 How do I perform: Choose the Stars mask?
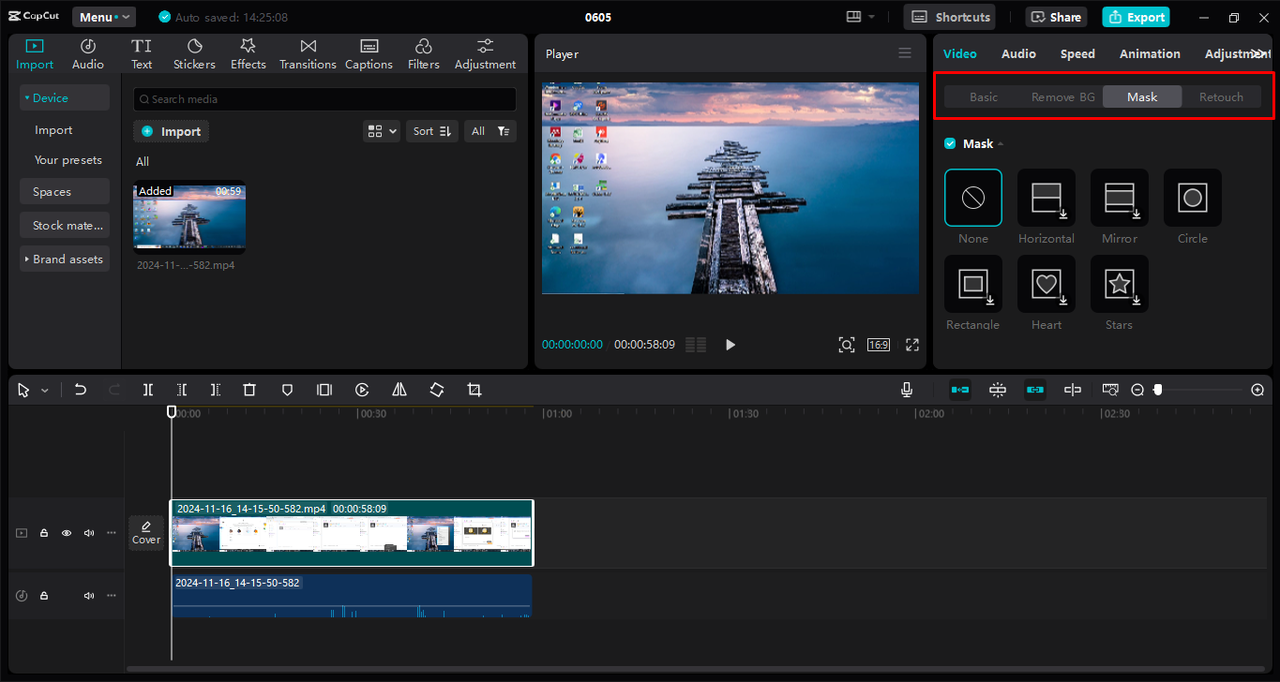click(1119, 284)
